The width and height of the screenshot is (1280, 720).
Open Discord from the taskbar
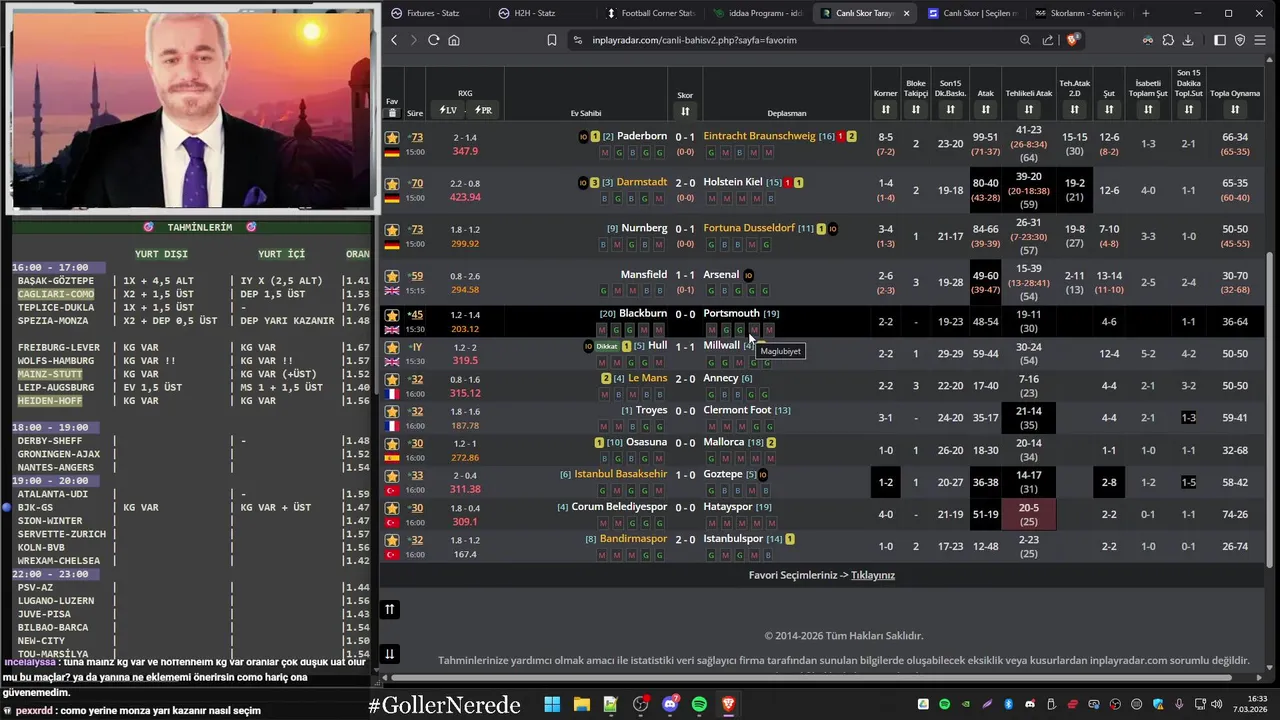(x=670, y=704)
